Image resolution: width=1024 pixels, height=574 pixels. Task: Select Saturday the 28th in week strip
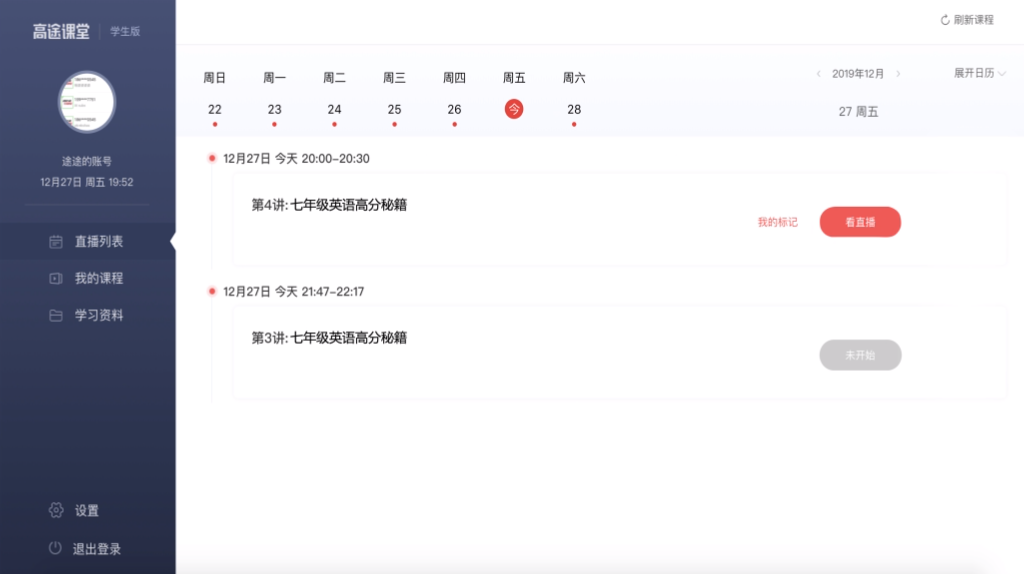point(574,110)
